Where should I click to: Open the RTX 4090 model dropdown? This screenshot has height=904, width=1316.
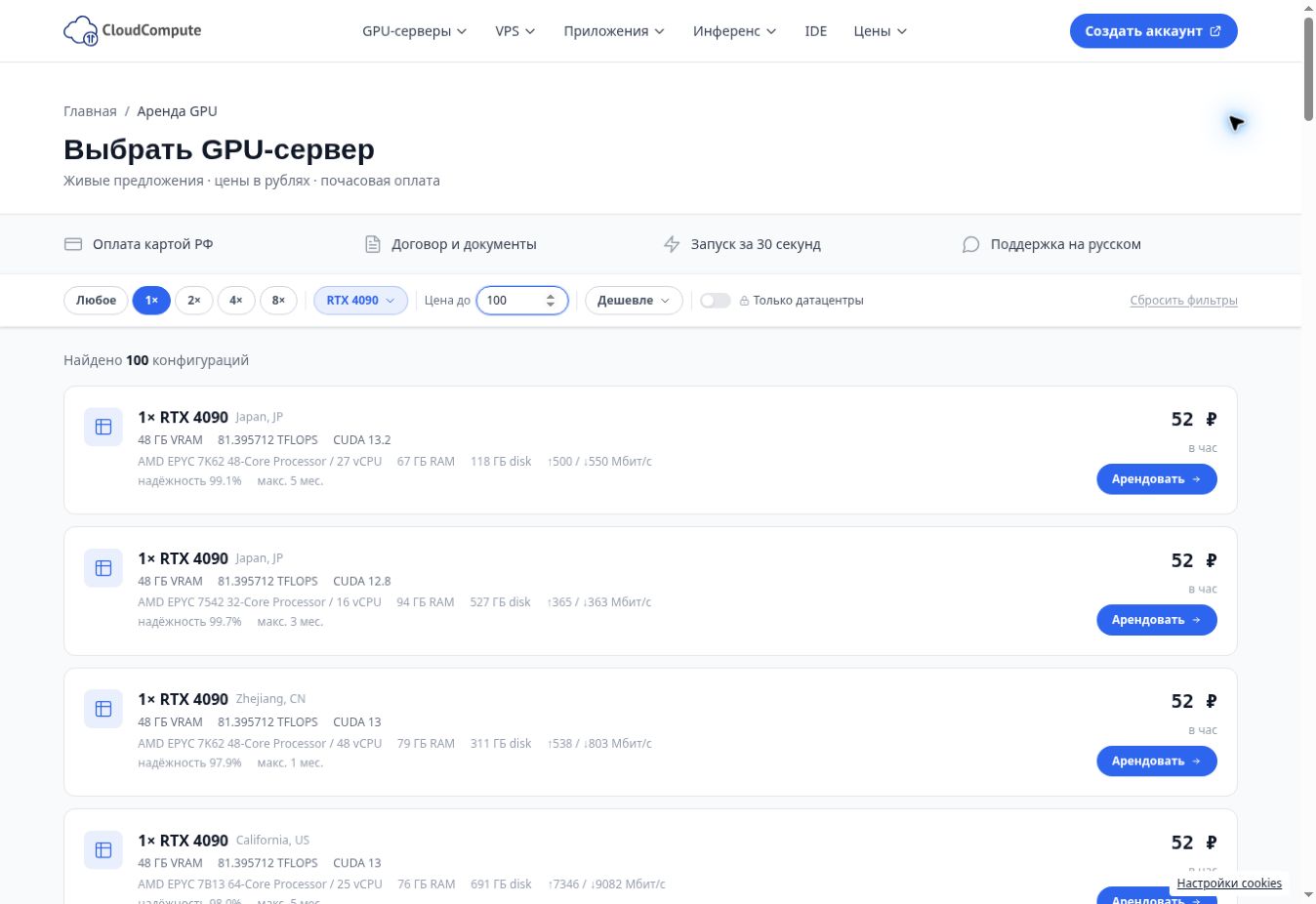[360, 301]
